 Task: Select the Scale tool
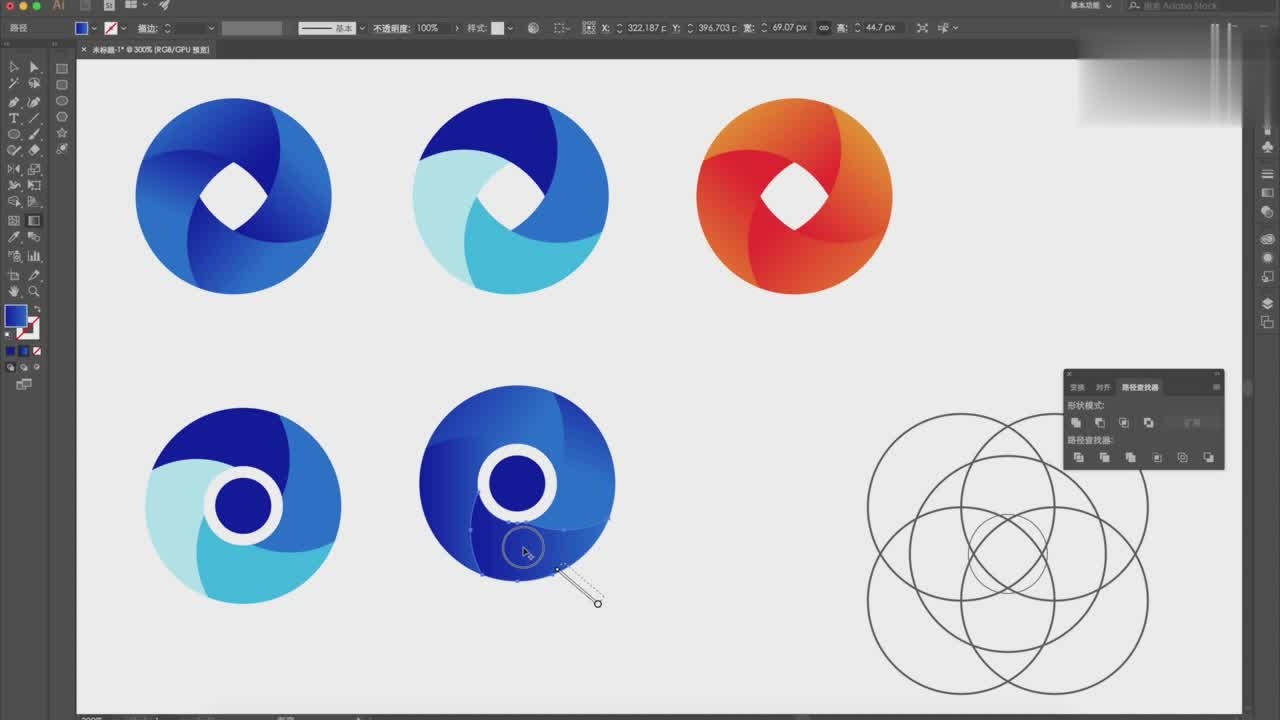[x=33, y=169]
